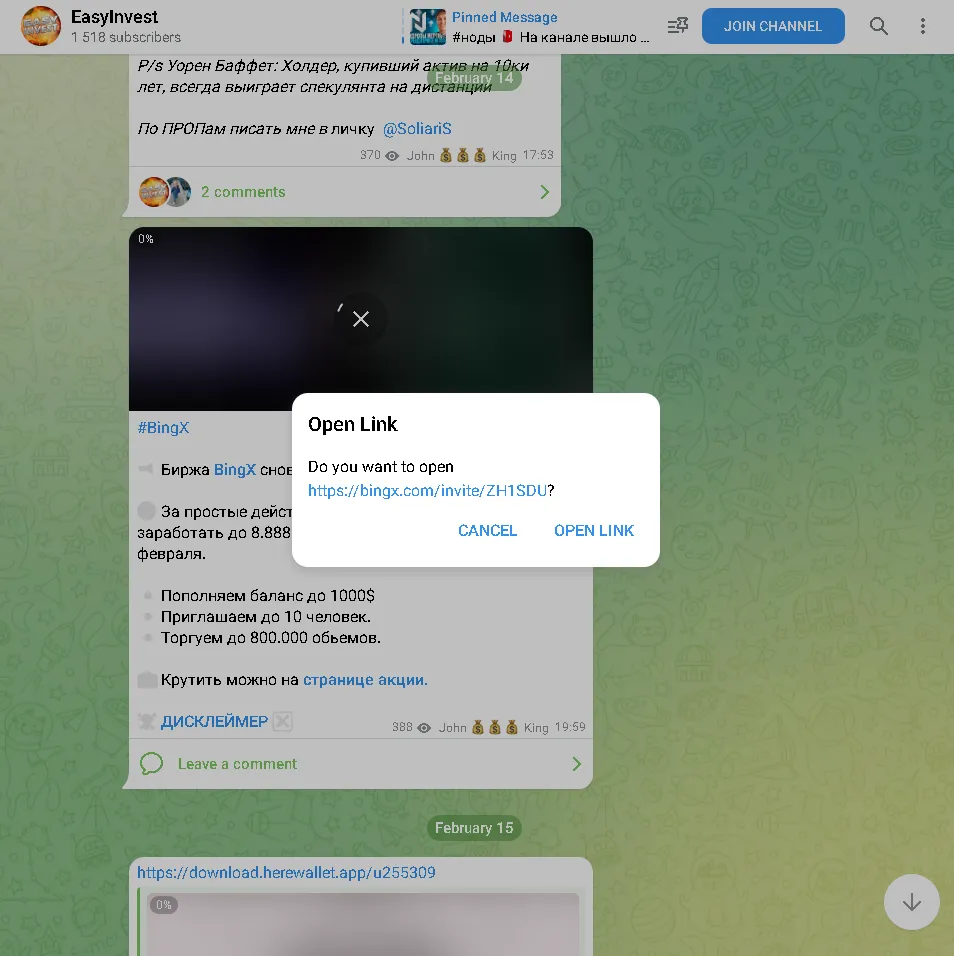Click the pinned messages list icon
The width and height of the screenshot is (954, 956).
click(677, 26)
